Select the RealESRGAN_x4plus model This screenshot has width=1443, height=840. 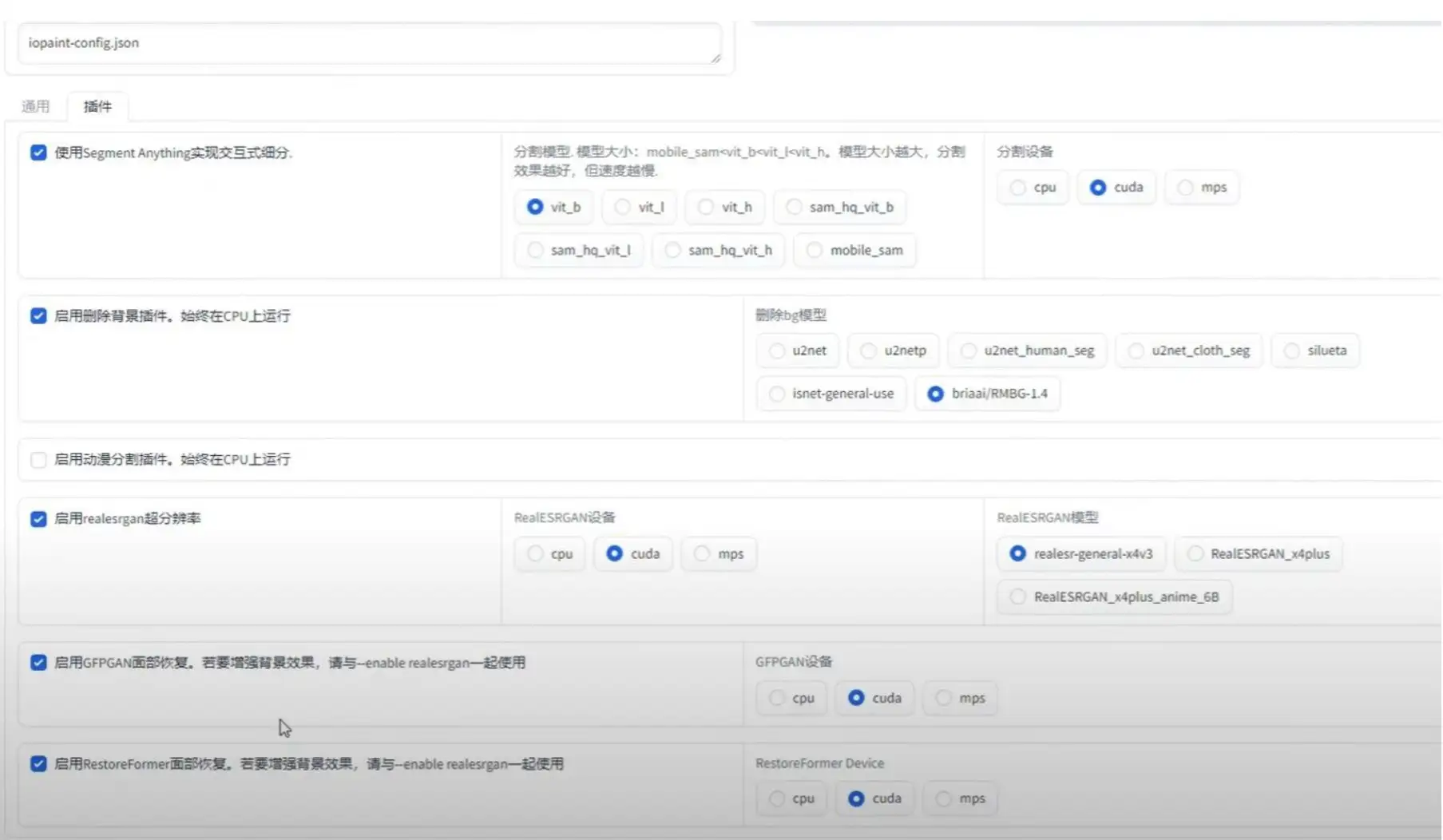(x=1259, y=553)
